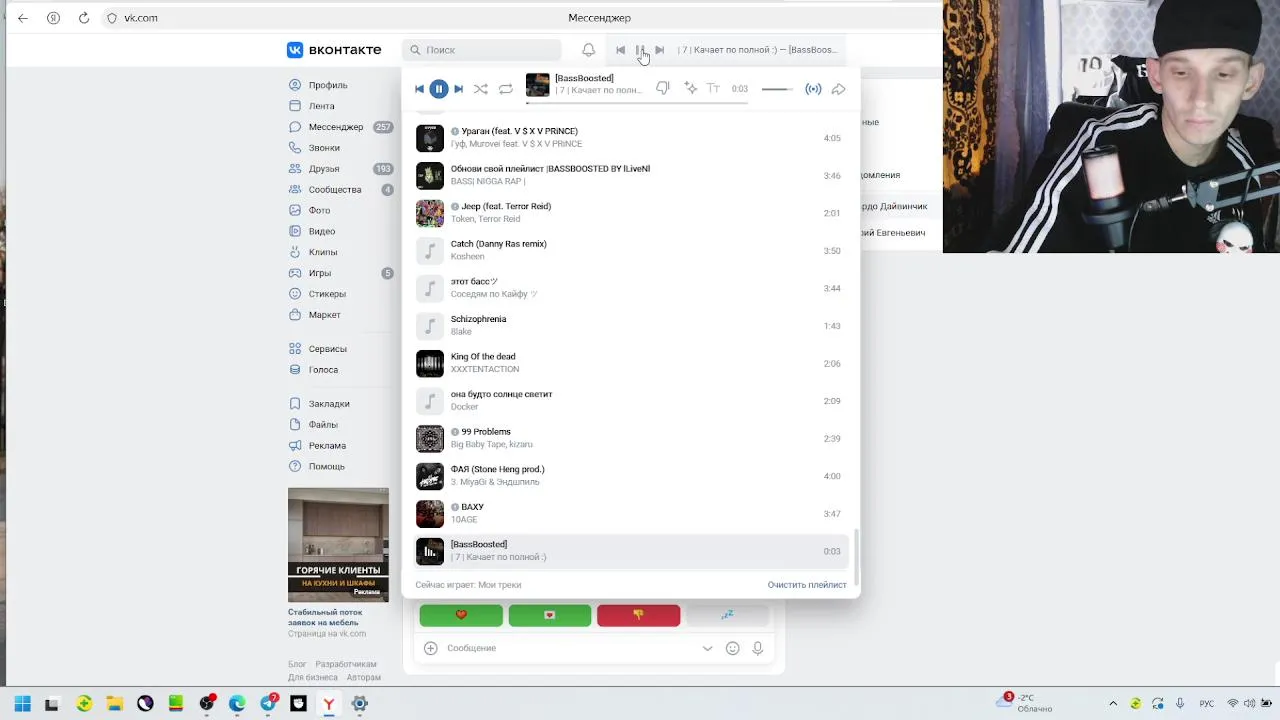Click the Мои треки link

[499, 585]
